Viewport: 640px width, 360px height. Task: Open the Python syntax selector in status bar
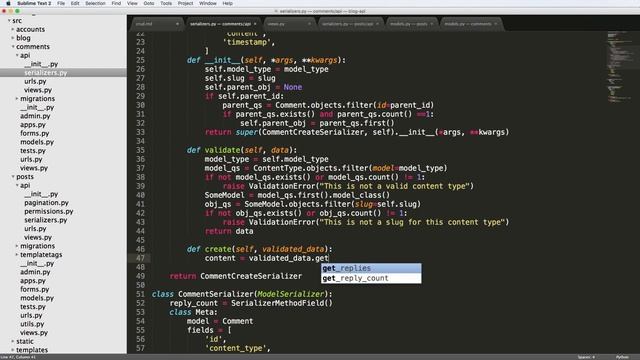[x=622, y=357]
